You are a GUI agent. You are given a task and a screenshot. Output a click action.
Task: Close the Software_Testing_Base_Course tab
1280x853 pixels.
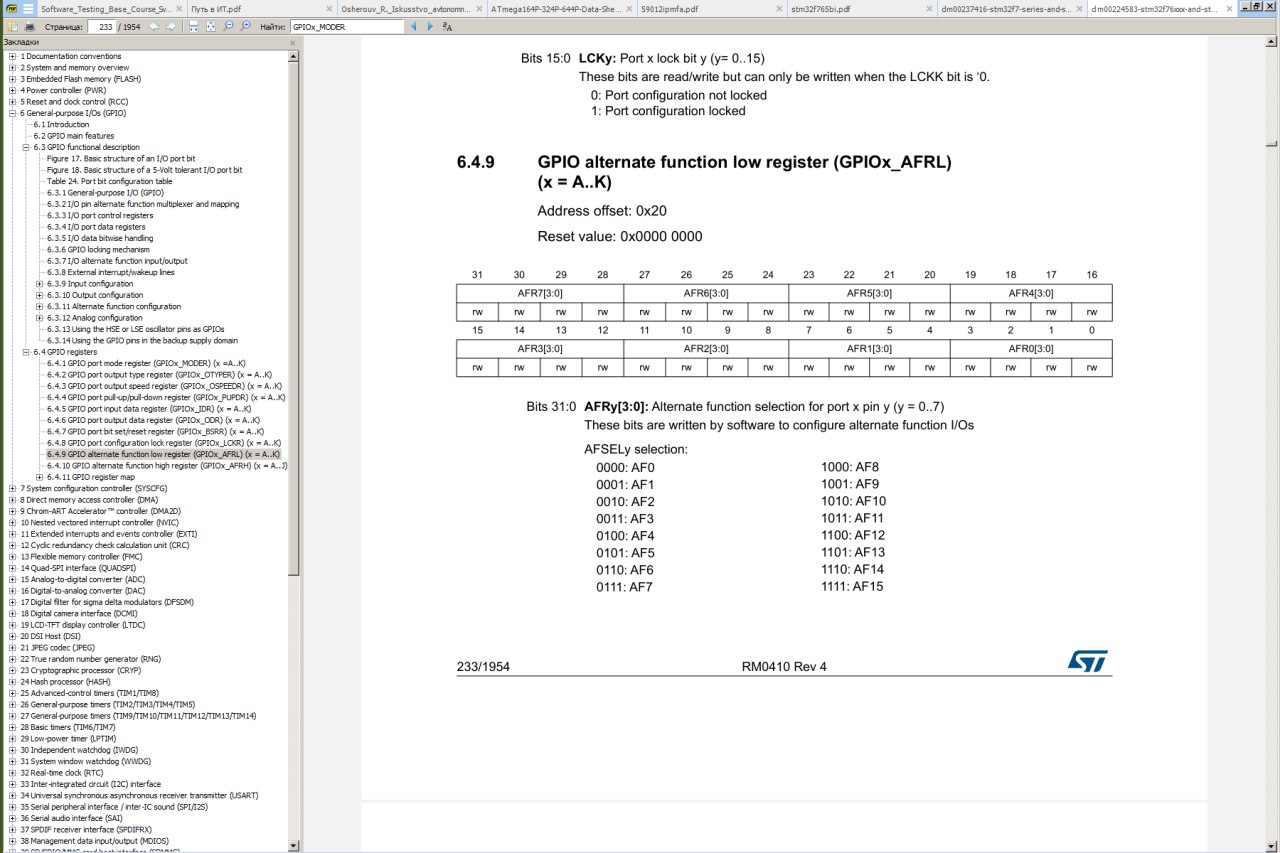coord(179,9)
